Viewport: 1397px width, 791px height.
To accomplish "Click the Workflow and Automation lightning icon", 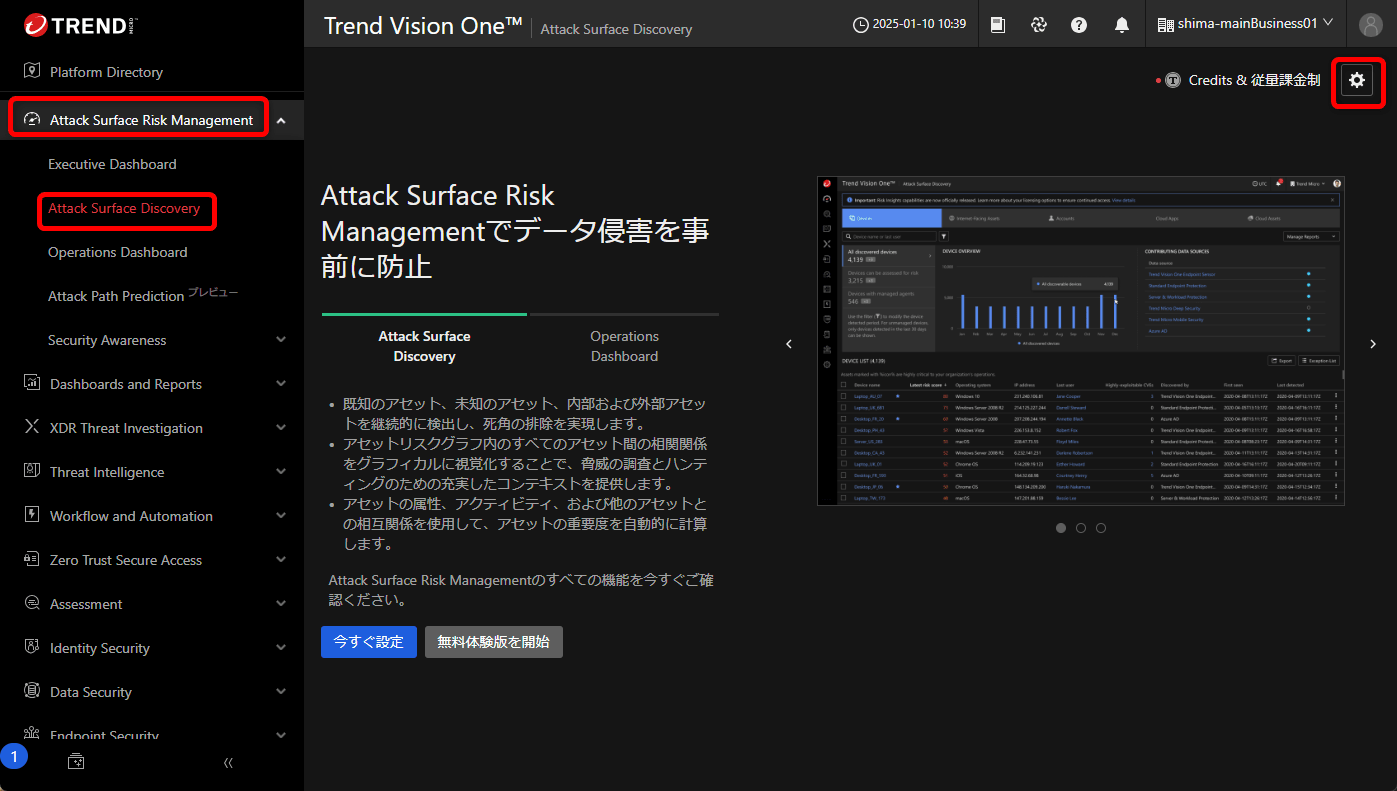I will pyautogui.click(x=31, y=515).
